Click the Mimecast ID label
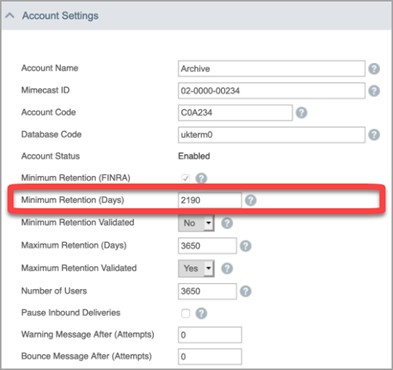The width and height of the screenshot is (393, 370). pyautogui.click(x=45, y=90)
